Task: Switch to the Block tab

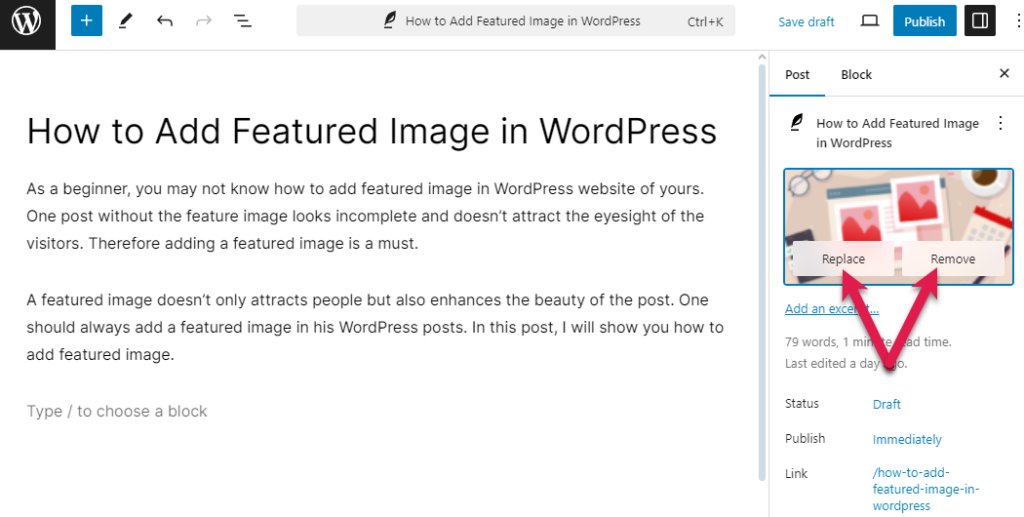Action: pos(856,74)
